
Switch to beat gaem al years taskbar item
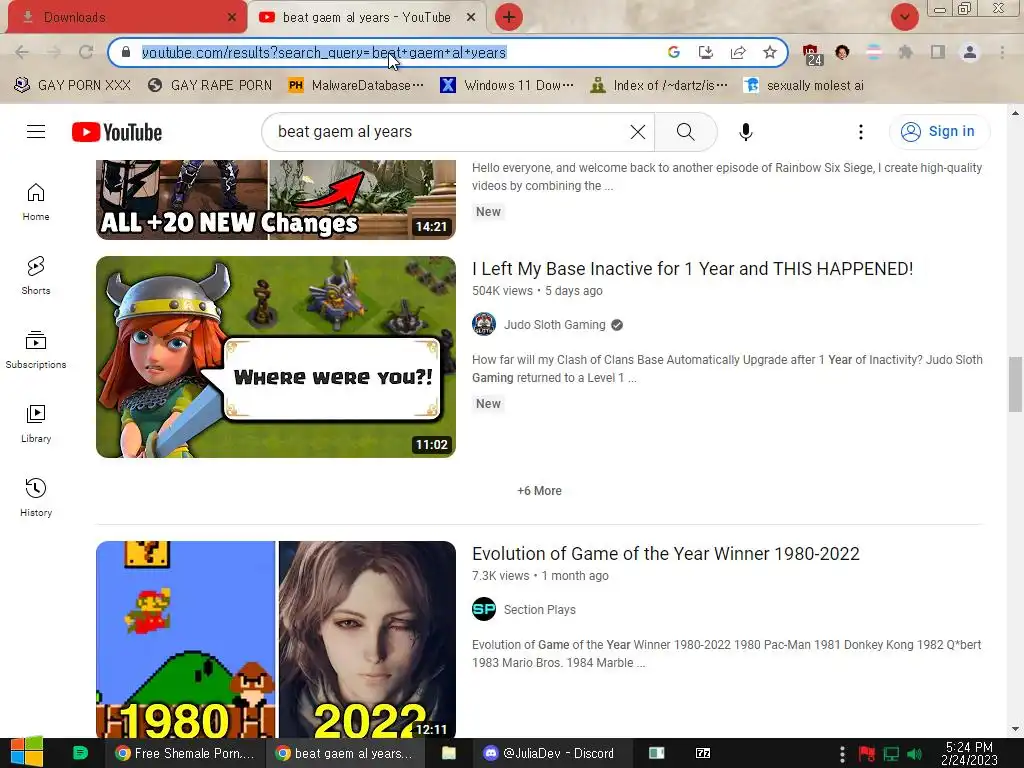(345, 753)
